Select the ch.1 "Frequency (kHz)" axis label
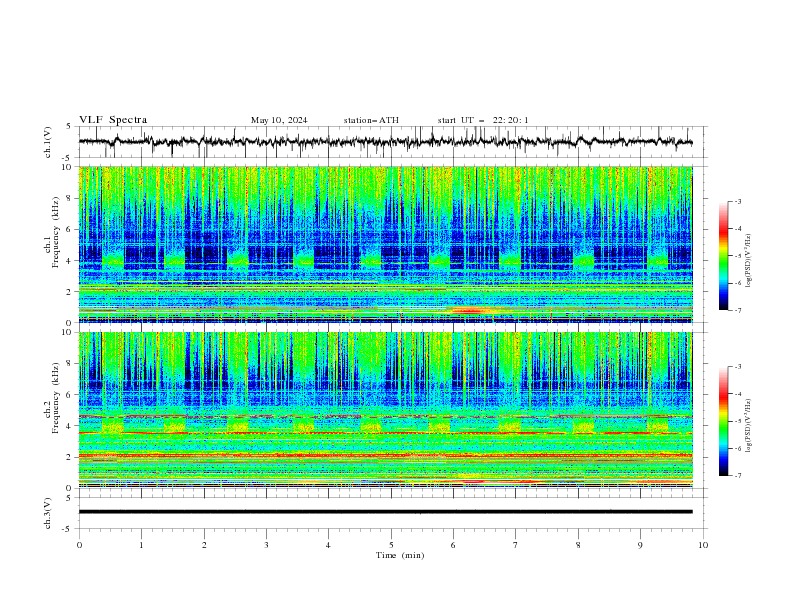 point(56,230)
